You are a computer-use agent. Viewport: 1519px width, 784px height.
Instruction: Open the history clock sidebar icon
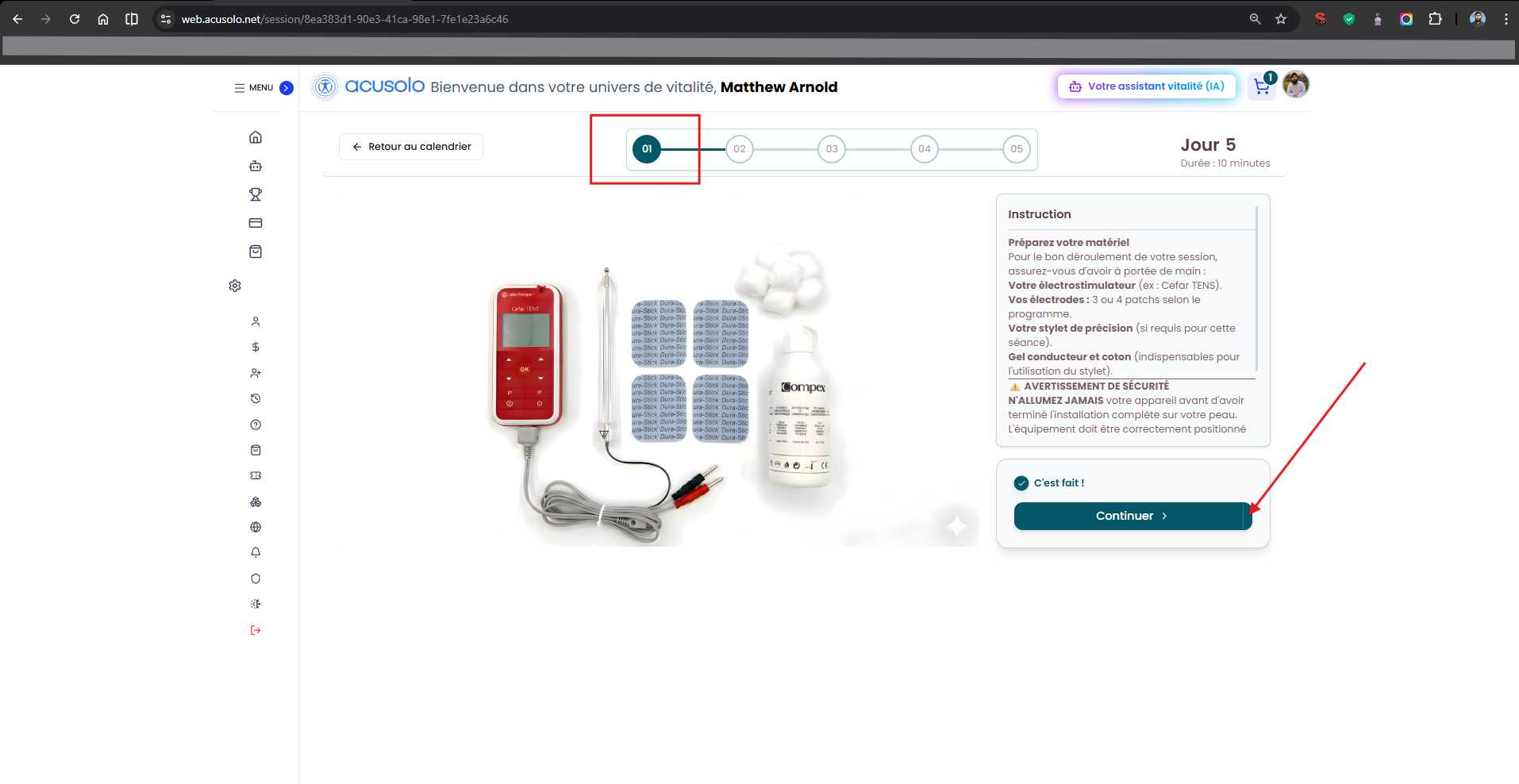point(256,398)
